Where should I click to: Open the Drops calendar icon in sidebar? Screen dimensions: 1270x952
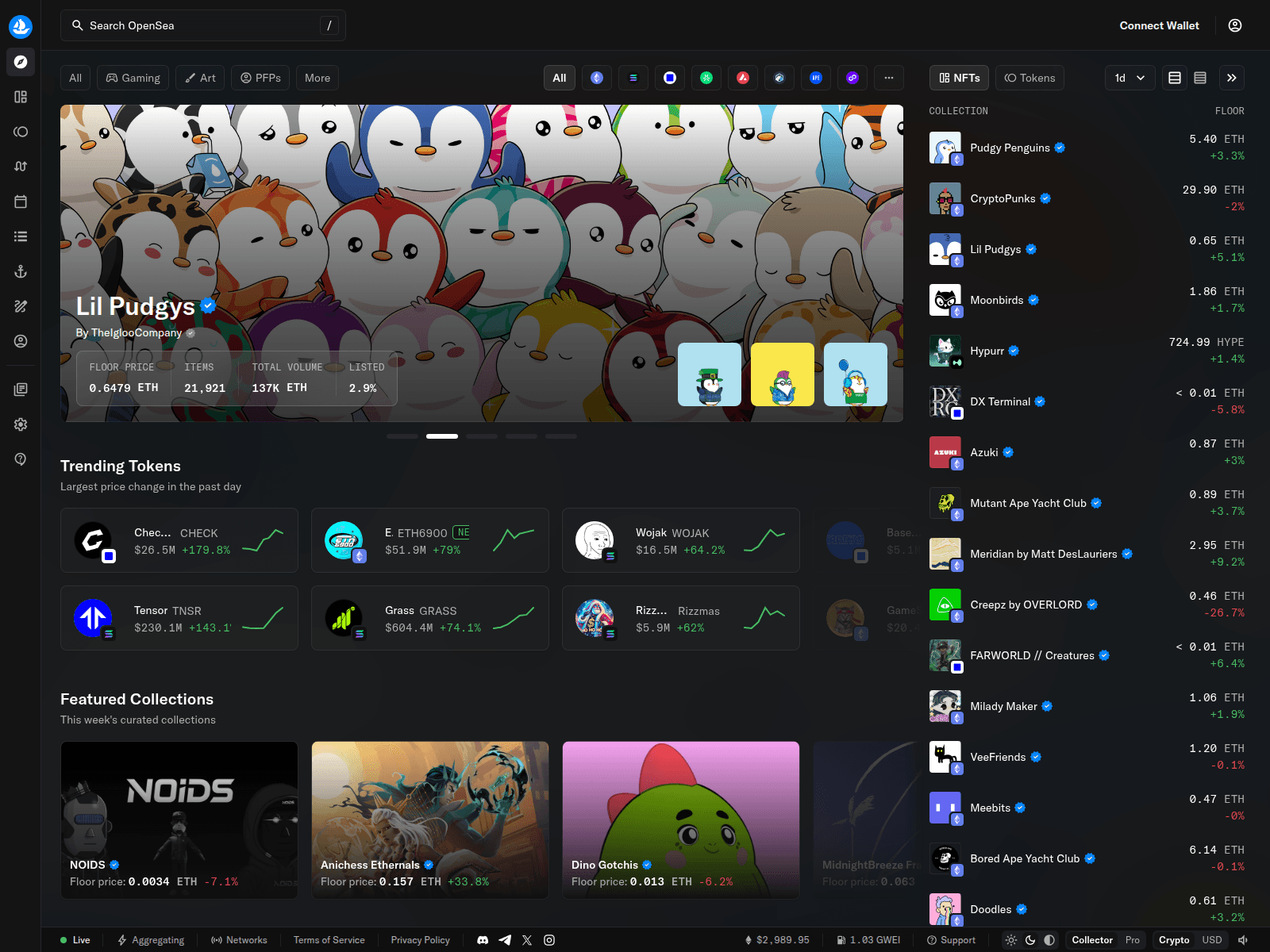21,202
